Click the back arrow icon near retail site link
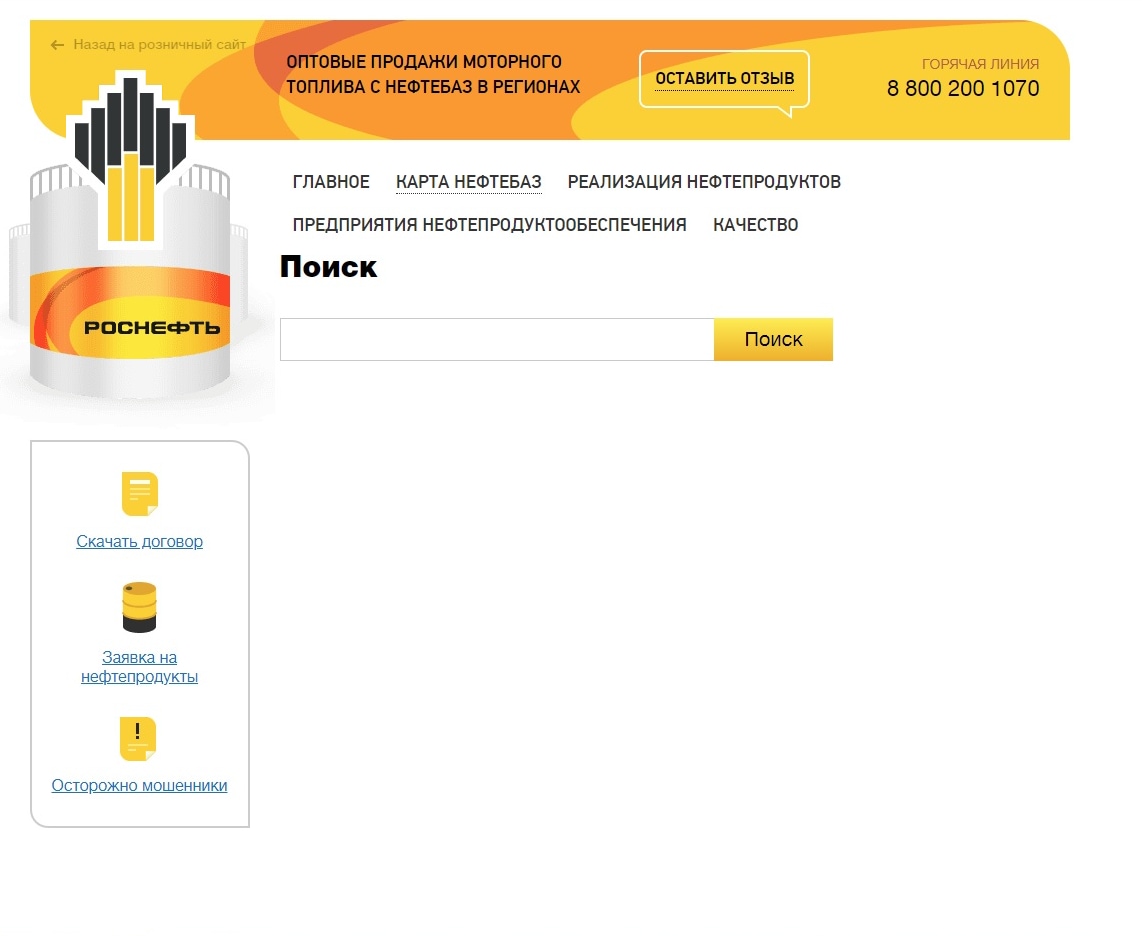 (57, 45)
